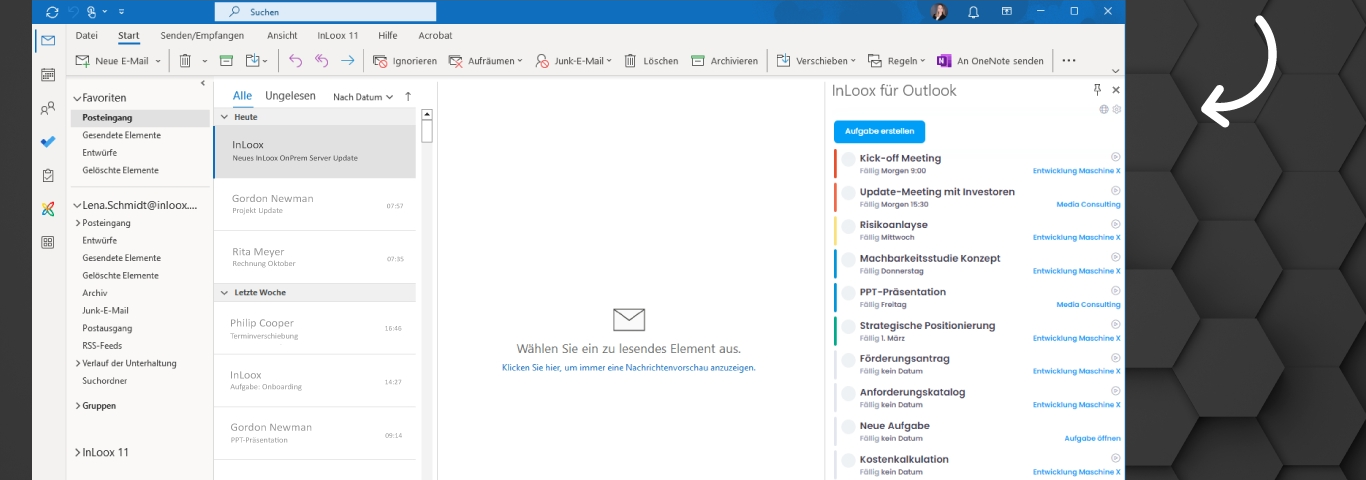This screenshot has height=480, width=1366.
Task: Open the Tasks clipboard view in sidebar
Action: pyautogui.click(x=48, y=175)
